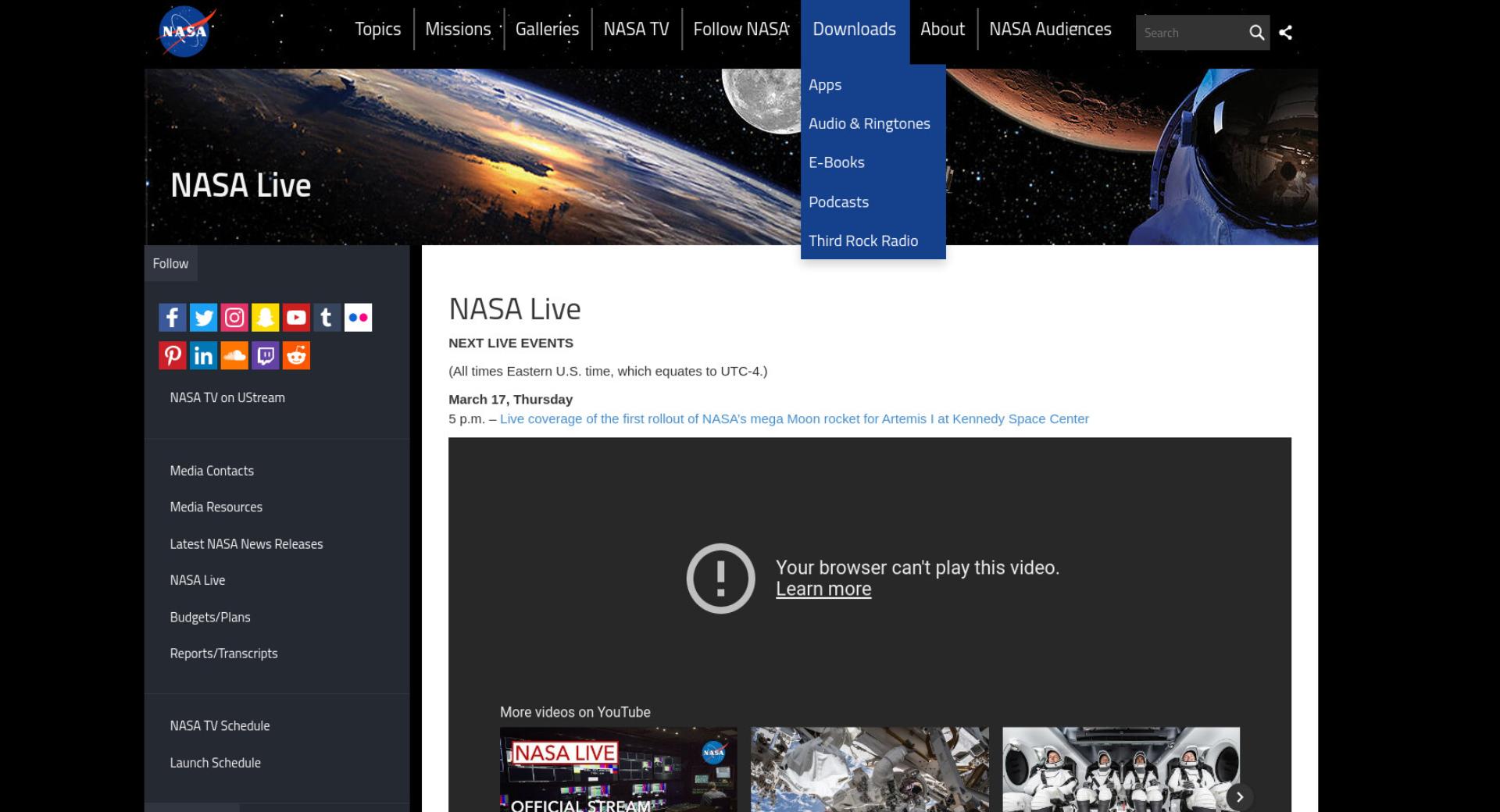Screen dimensions: 1500x812
Task: Open NASA's Twitch icon
Action: [x=265, y=355]
